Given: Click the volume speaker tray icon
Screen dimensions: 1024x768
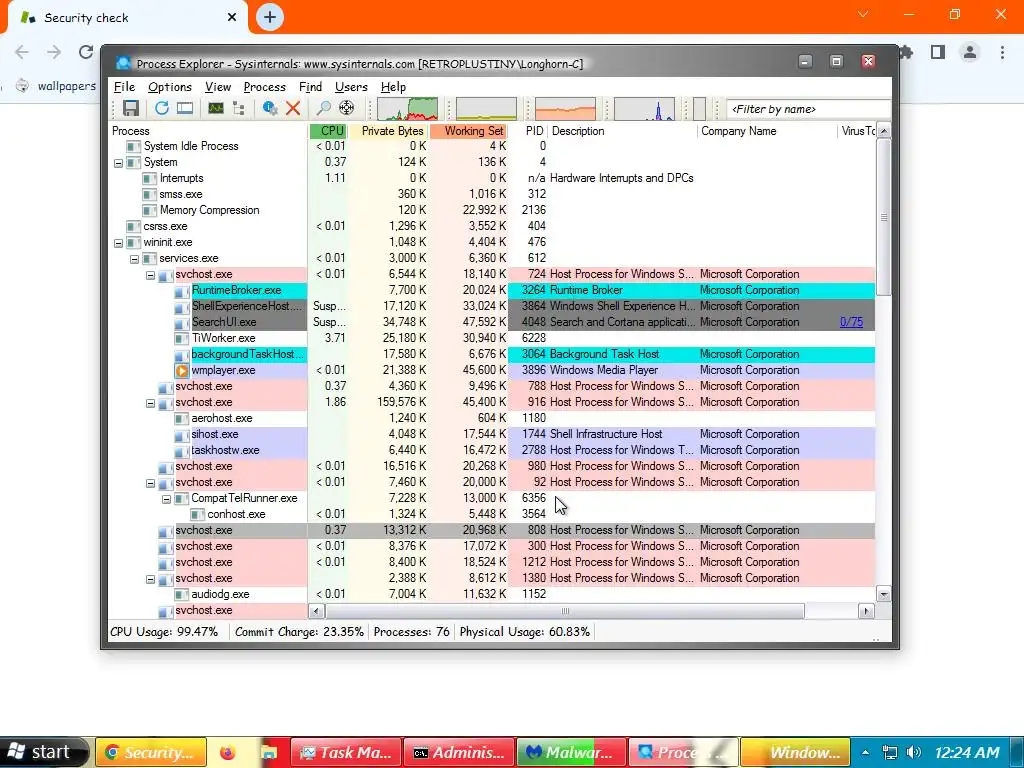Looking at the screenshot, I should point(914,752).
